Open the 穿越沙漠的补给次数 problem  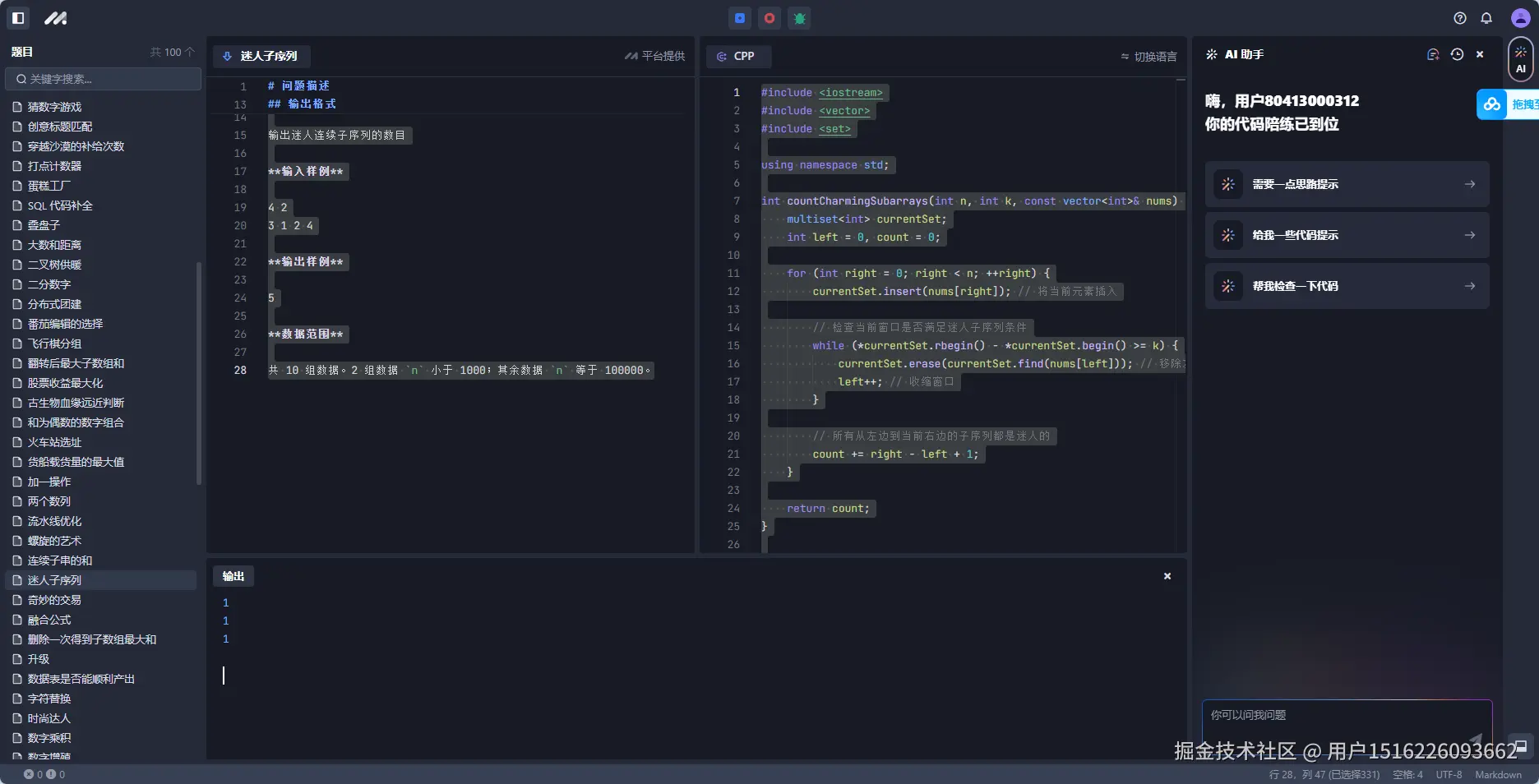[101, 146]
